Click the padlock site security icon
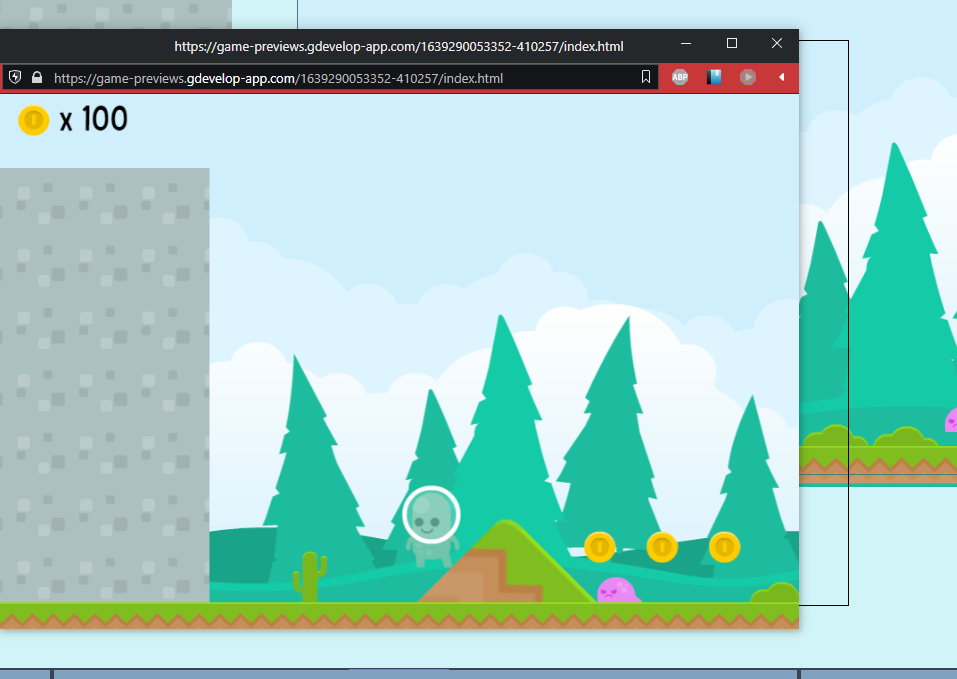 [x=37, y=77]
